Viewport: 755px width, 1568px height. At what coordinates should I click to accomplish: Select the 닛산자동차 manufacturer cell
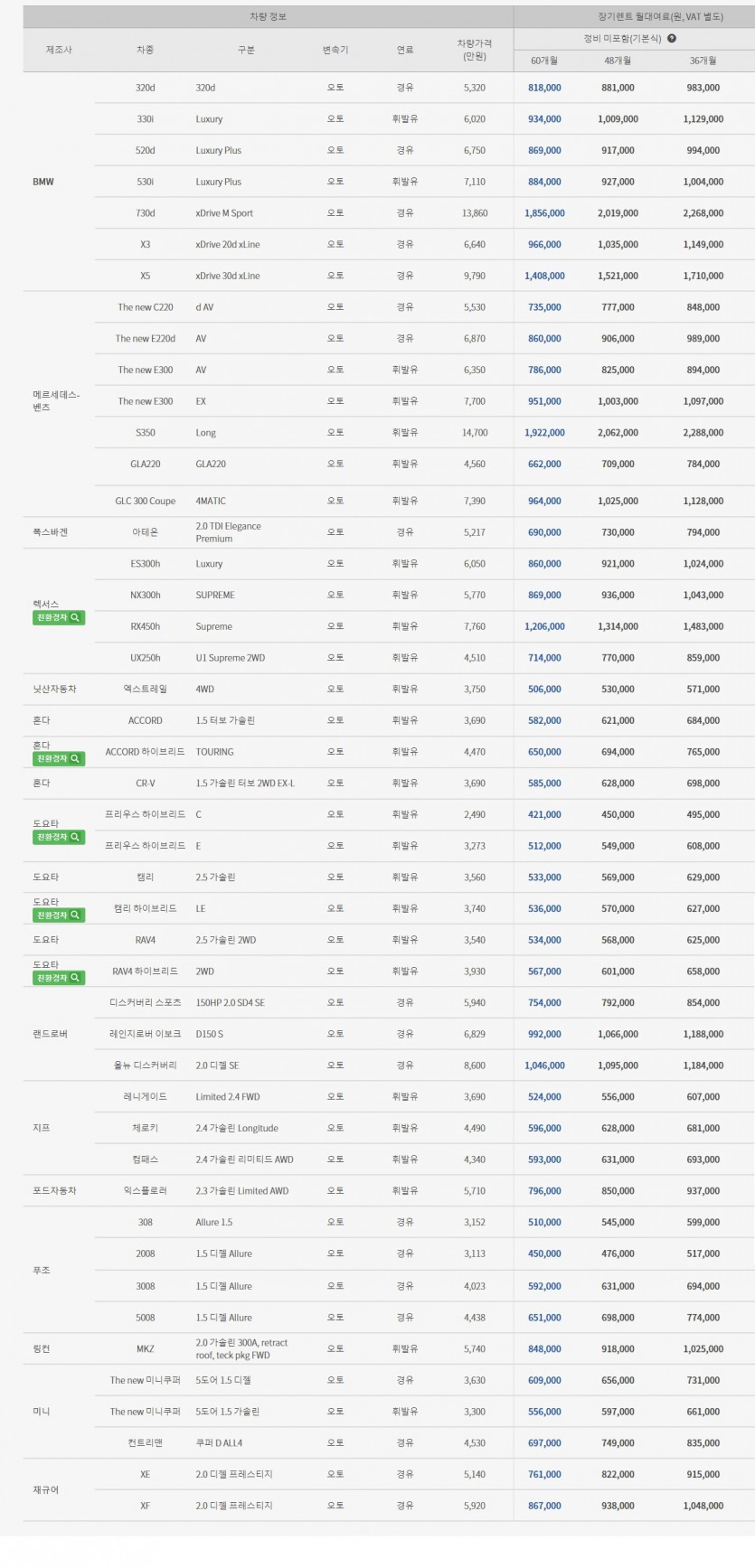tap(54, 689)
